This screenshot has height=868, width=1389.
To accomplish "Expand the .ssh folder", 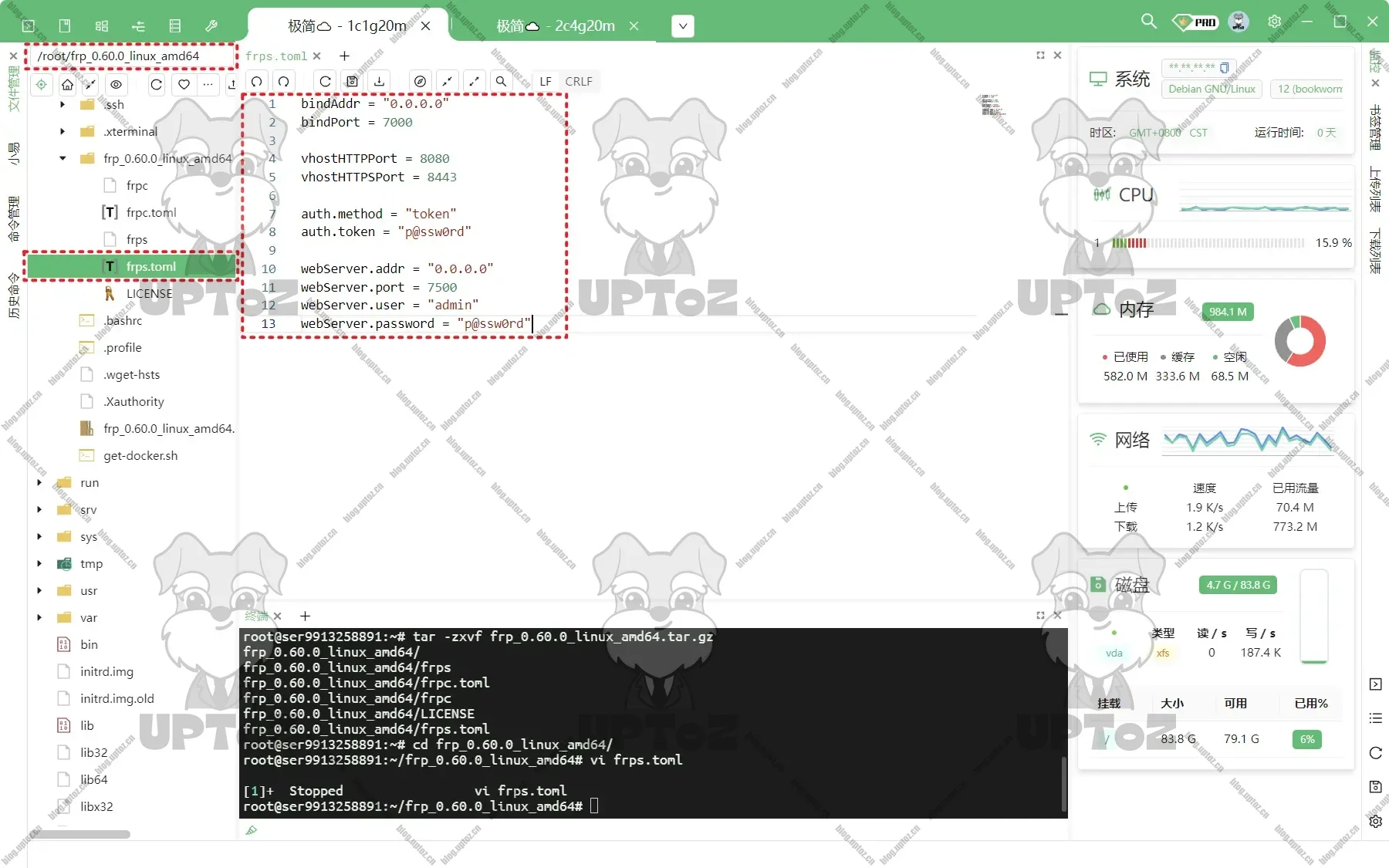I will click(x=63, y=104).
